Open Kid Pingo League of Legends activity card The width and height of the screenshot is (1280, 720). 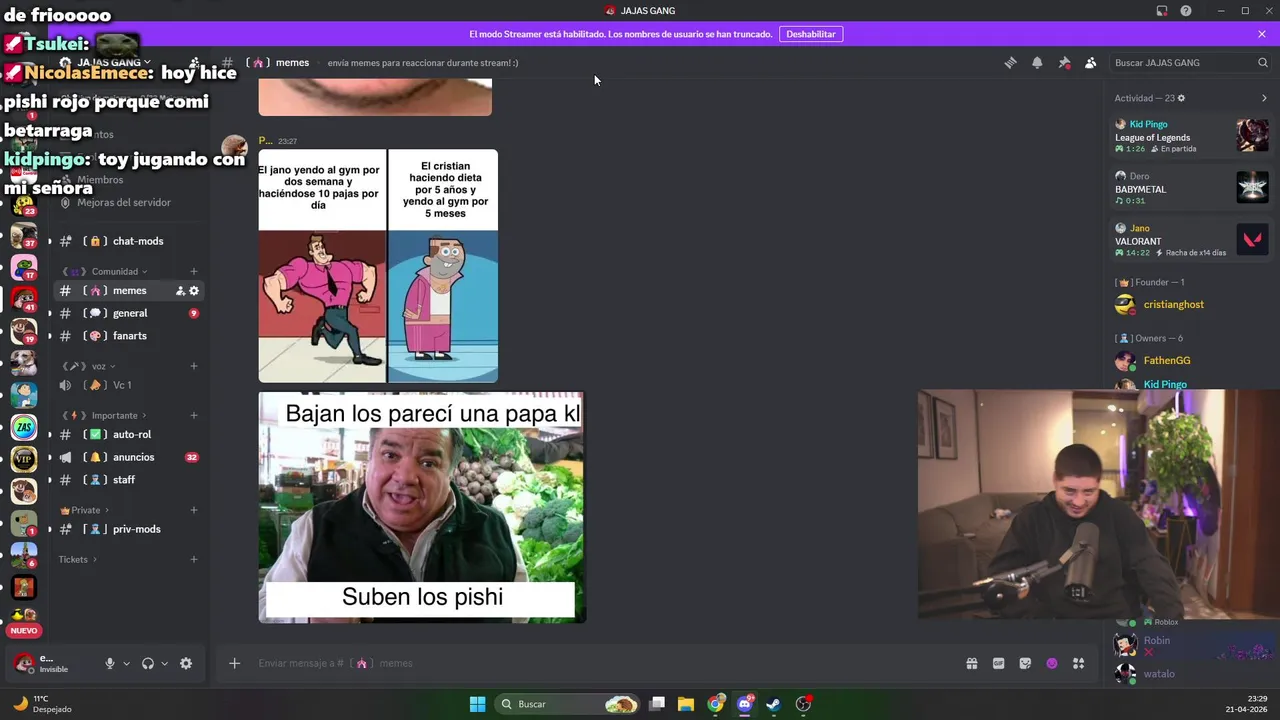pos(1191,136)
